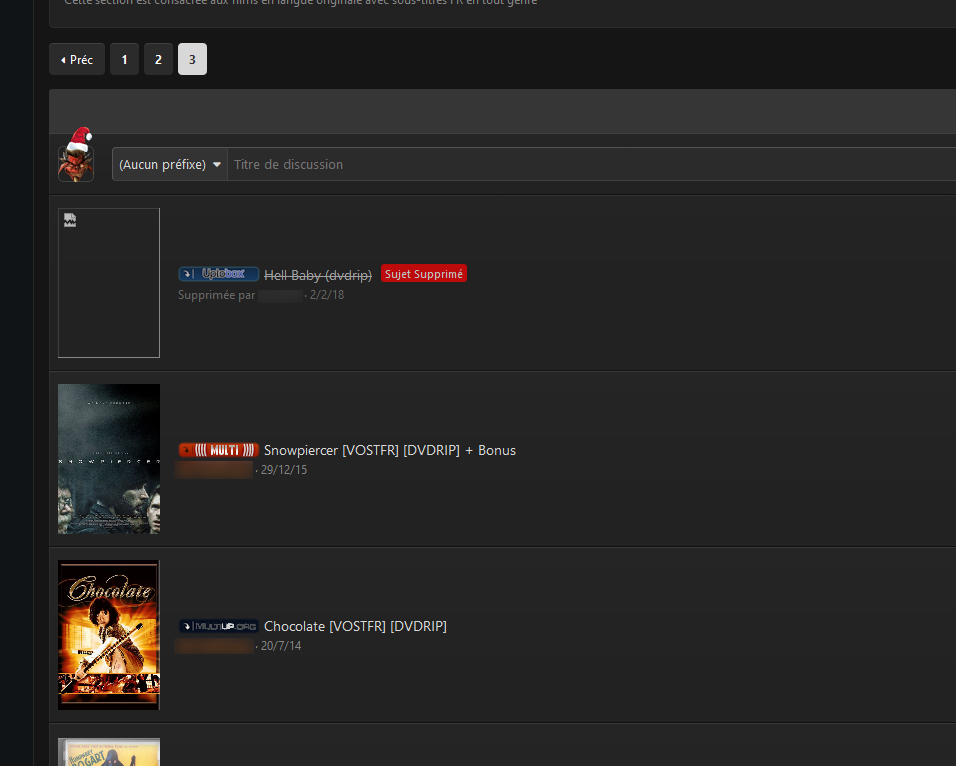956x766 pixels.
Task: Open the Chocolate movie poster thumbnail
Action: [x=109, y=635]
